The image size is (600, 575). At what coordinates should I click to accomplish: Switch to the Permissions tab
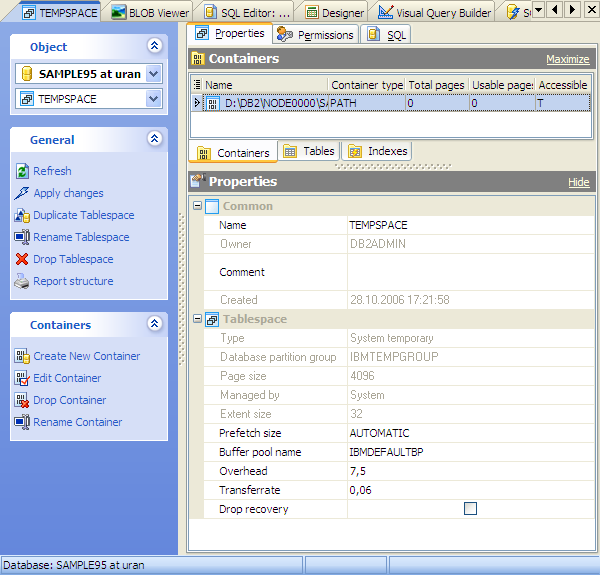pos(315,34)
